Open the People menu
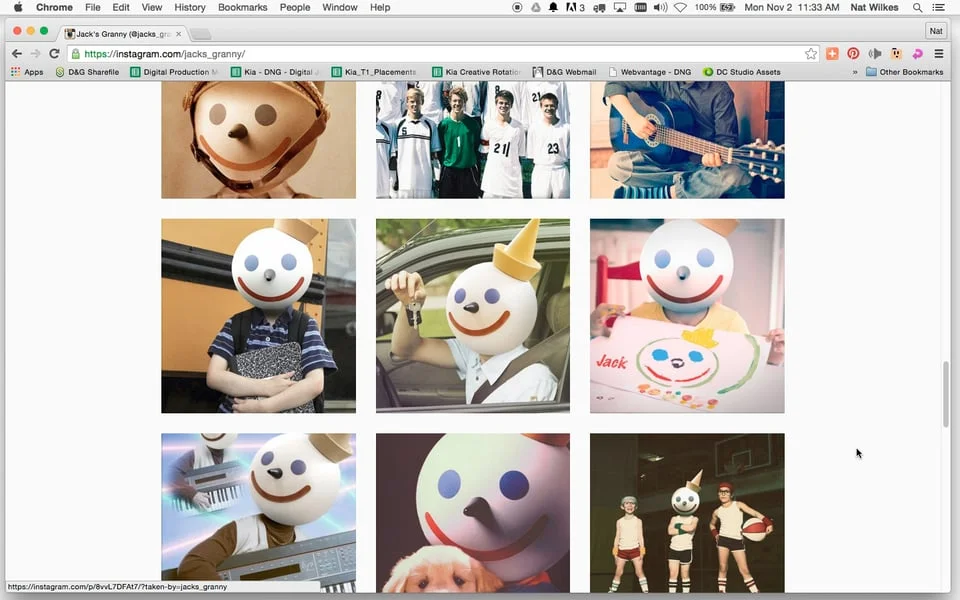Screen dimensions: 960x600 (x=294, y=7)
